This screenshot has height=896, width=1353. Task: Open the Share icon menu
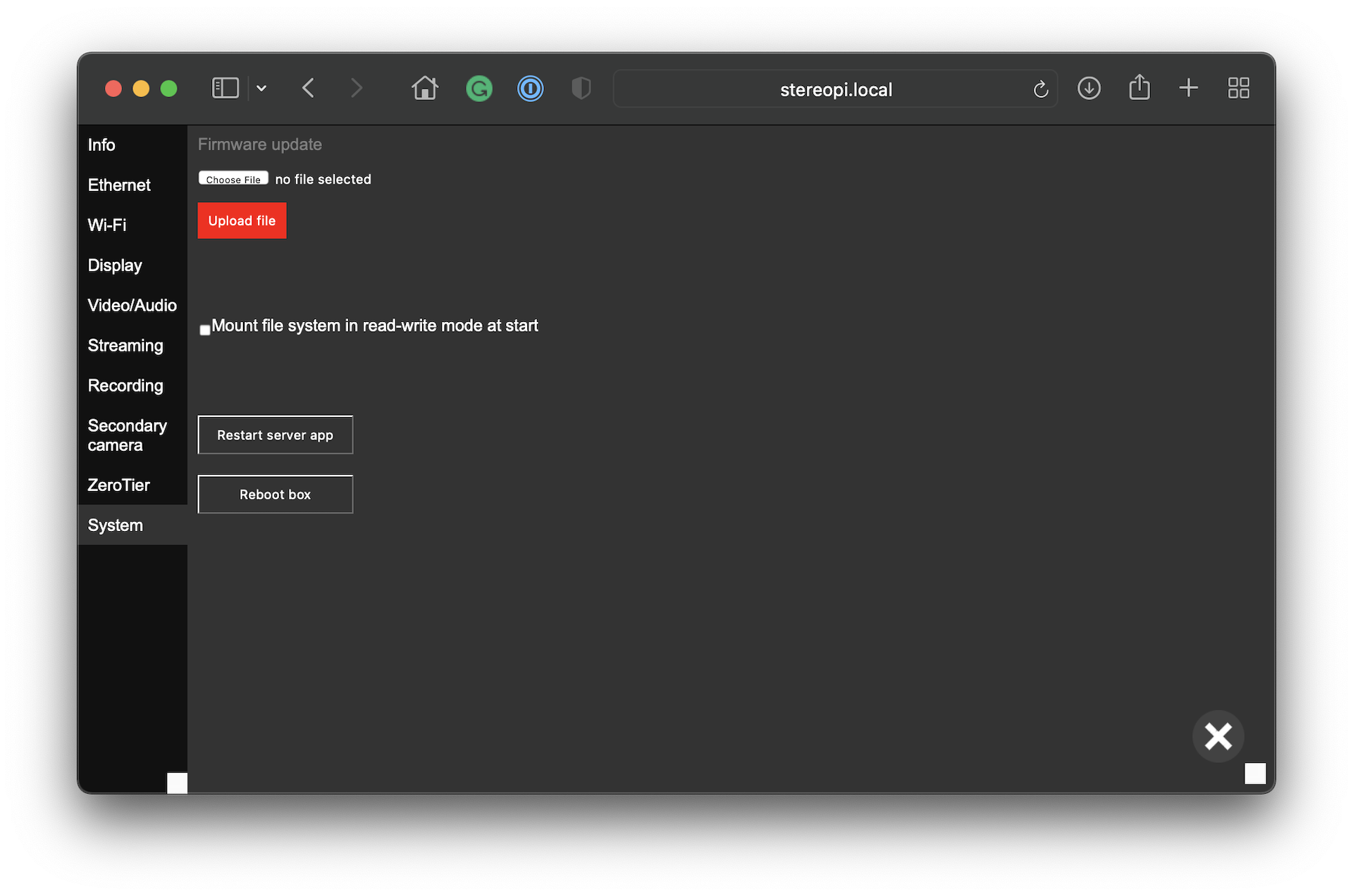click(1139, 88)
